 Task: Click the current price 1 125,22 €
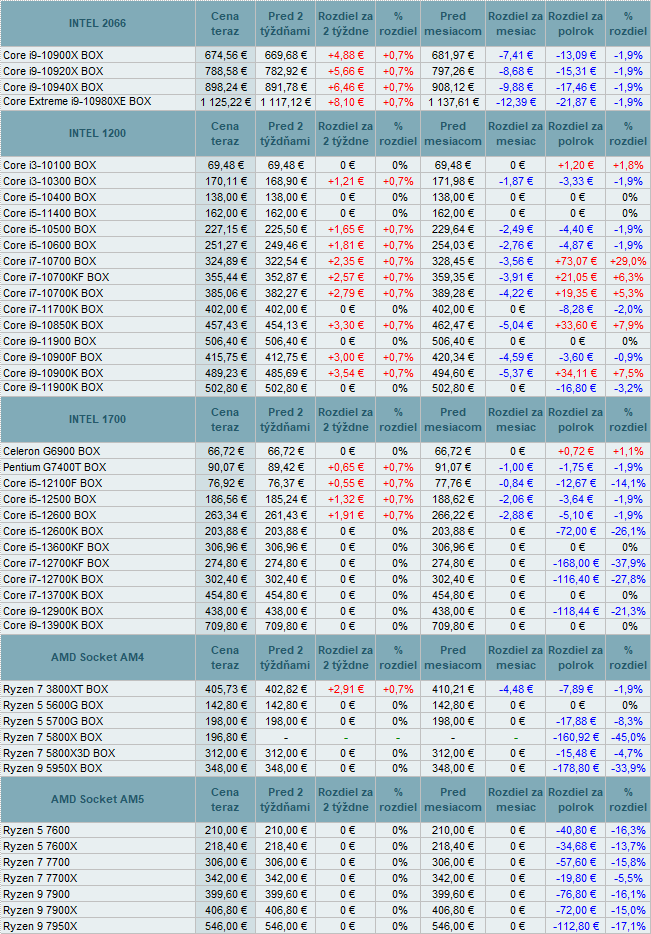(226, 102)
